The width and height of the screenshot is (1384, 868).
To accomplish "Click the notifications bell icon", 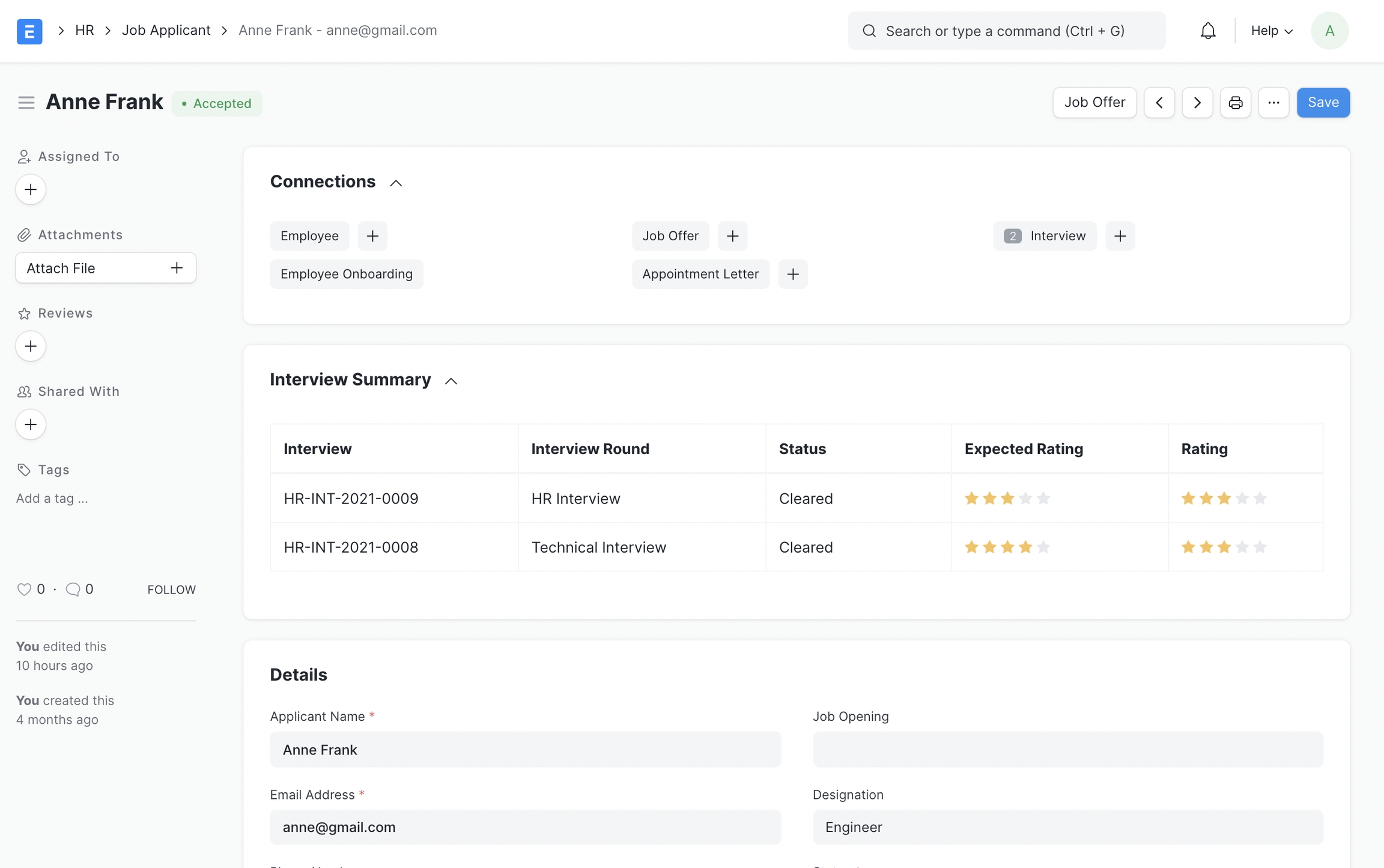I will (x=1207, y=31).
